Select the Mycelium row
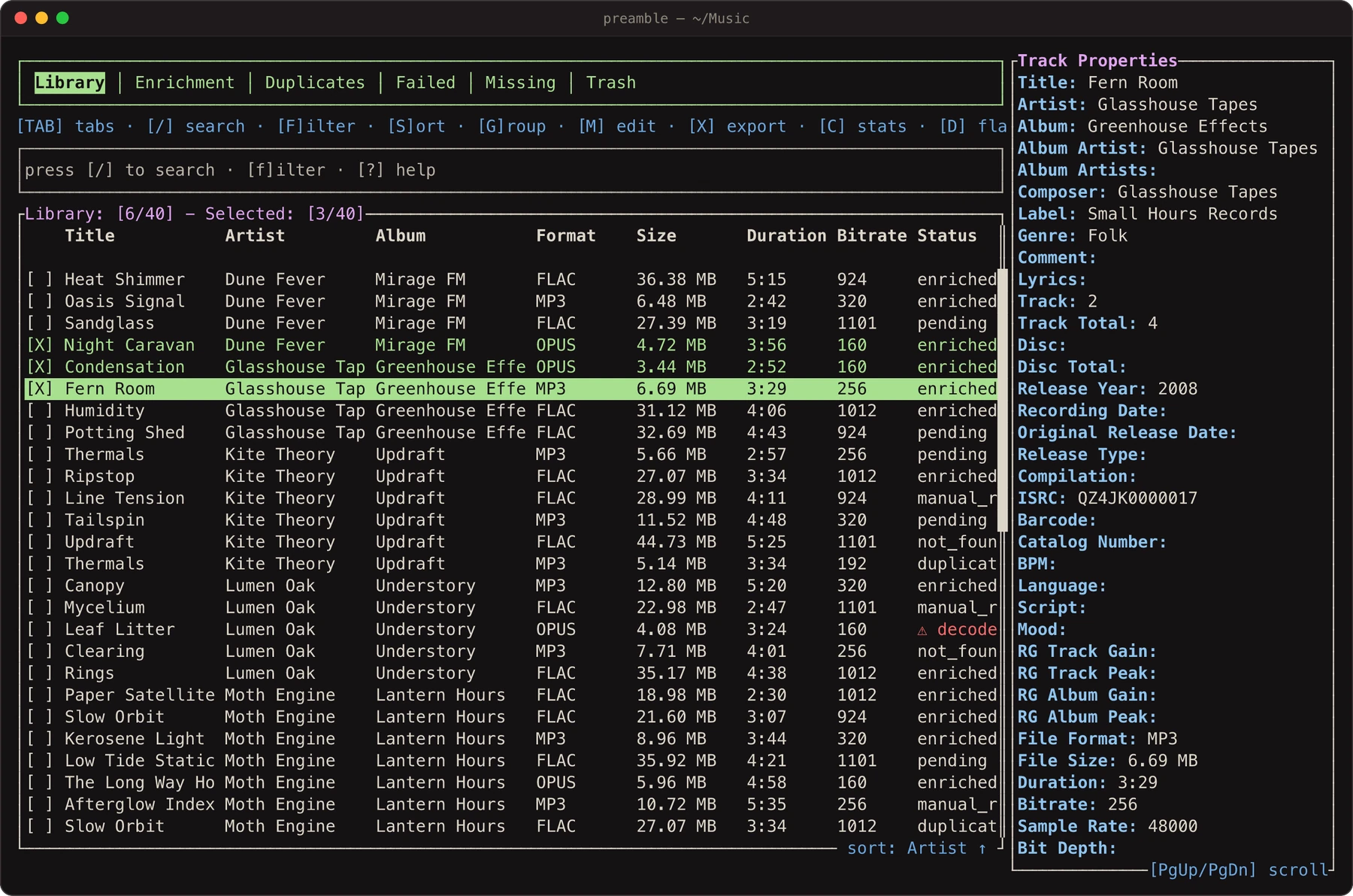This screenshot has width=1353, height=896. (511, 607)
